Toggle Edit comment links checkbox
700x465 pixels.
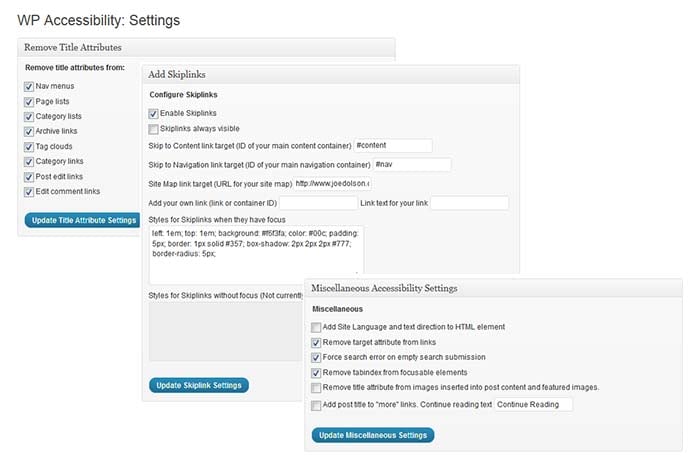pos(28,191)
